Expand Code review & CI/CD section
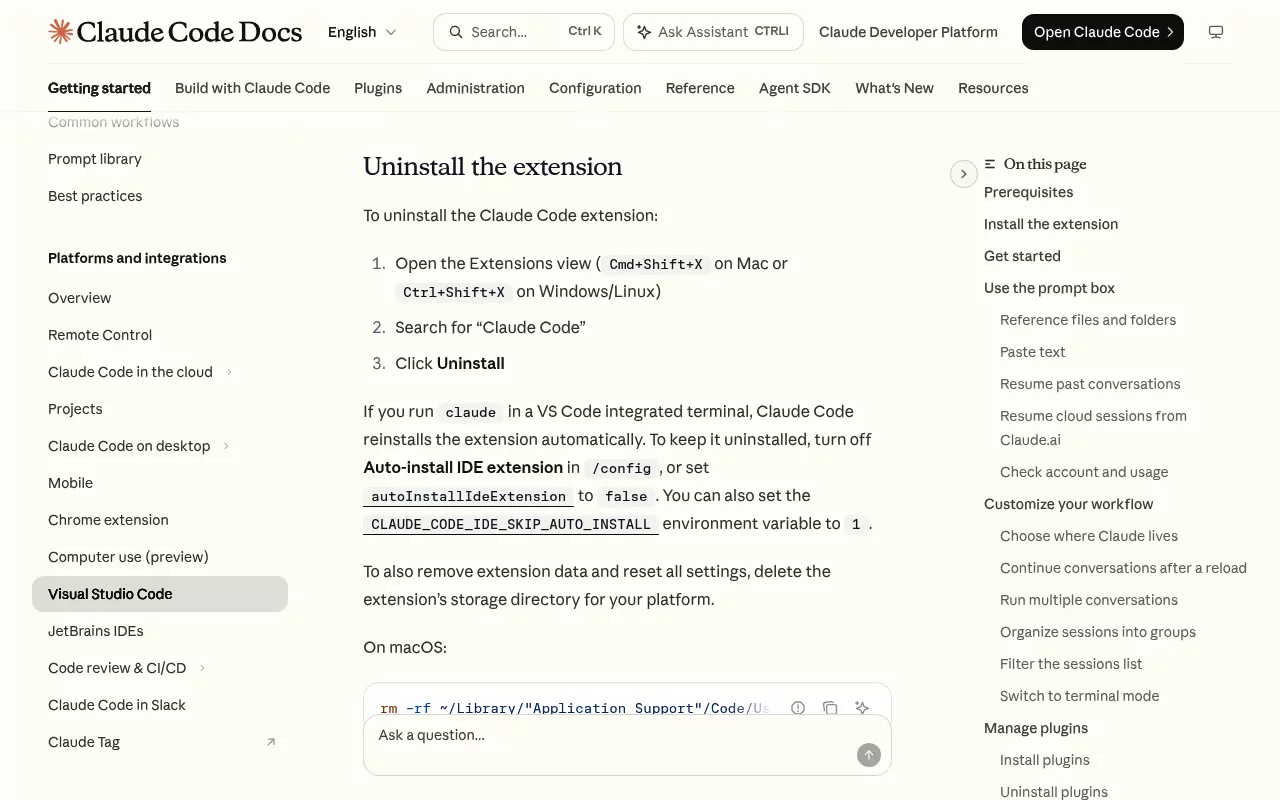1280x800 pixels. (202, 668)
